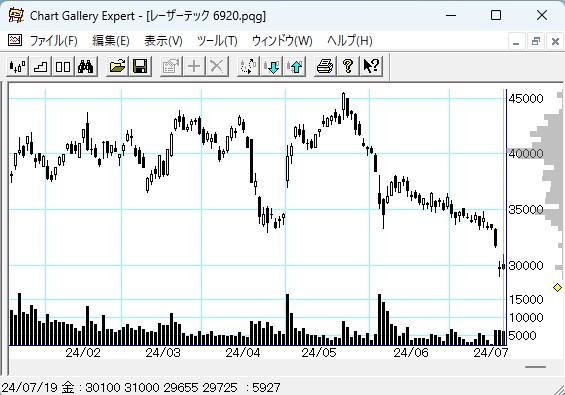Click the document icon left of ファイル menu
Image resolution: width=565 pixels, height=395 pixels.
click(x=15, y=40)
